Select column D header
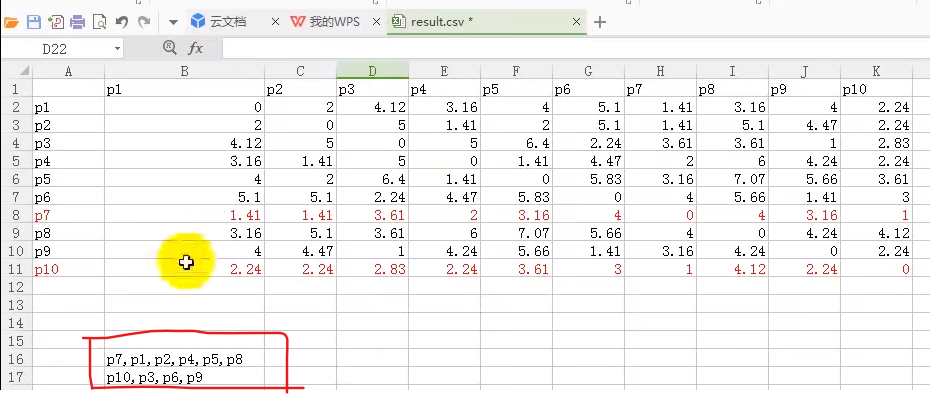Screen dimensions: 930x394 (x=372, y=71)
